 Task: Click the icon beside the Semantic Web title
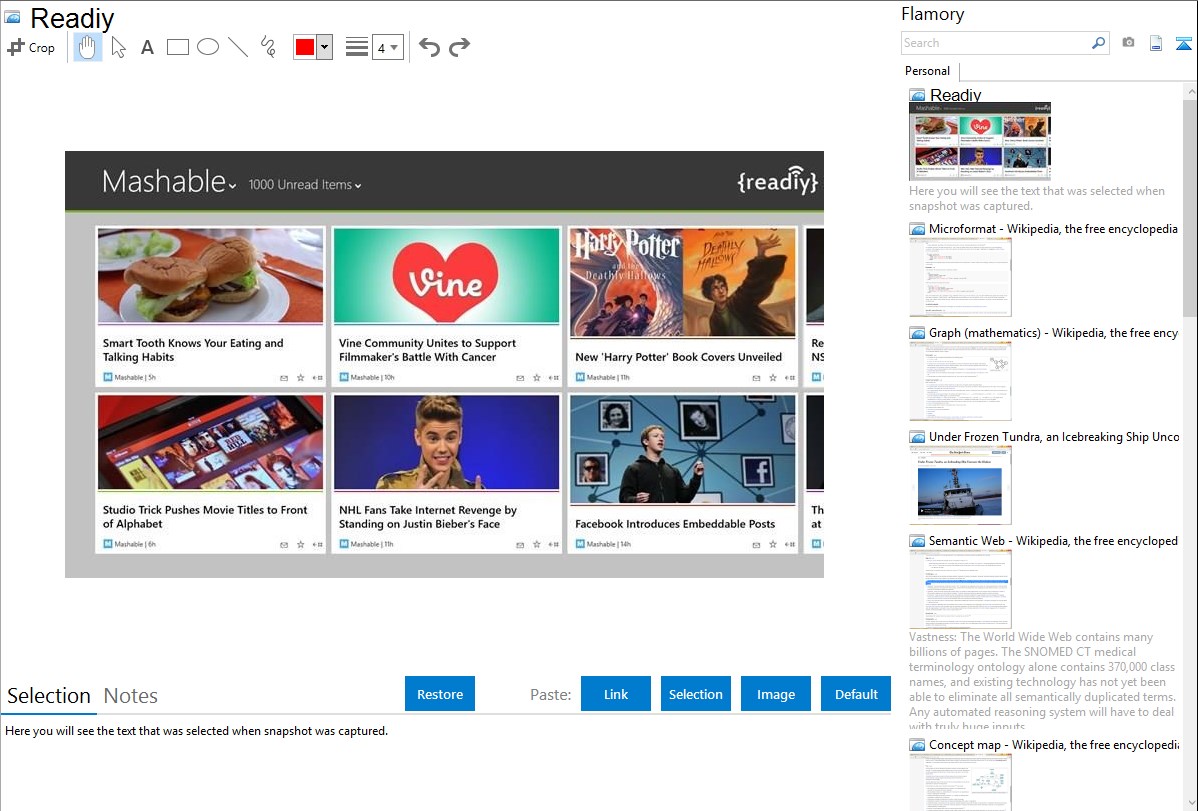(917, 541)
